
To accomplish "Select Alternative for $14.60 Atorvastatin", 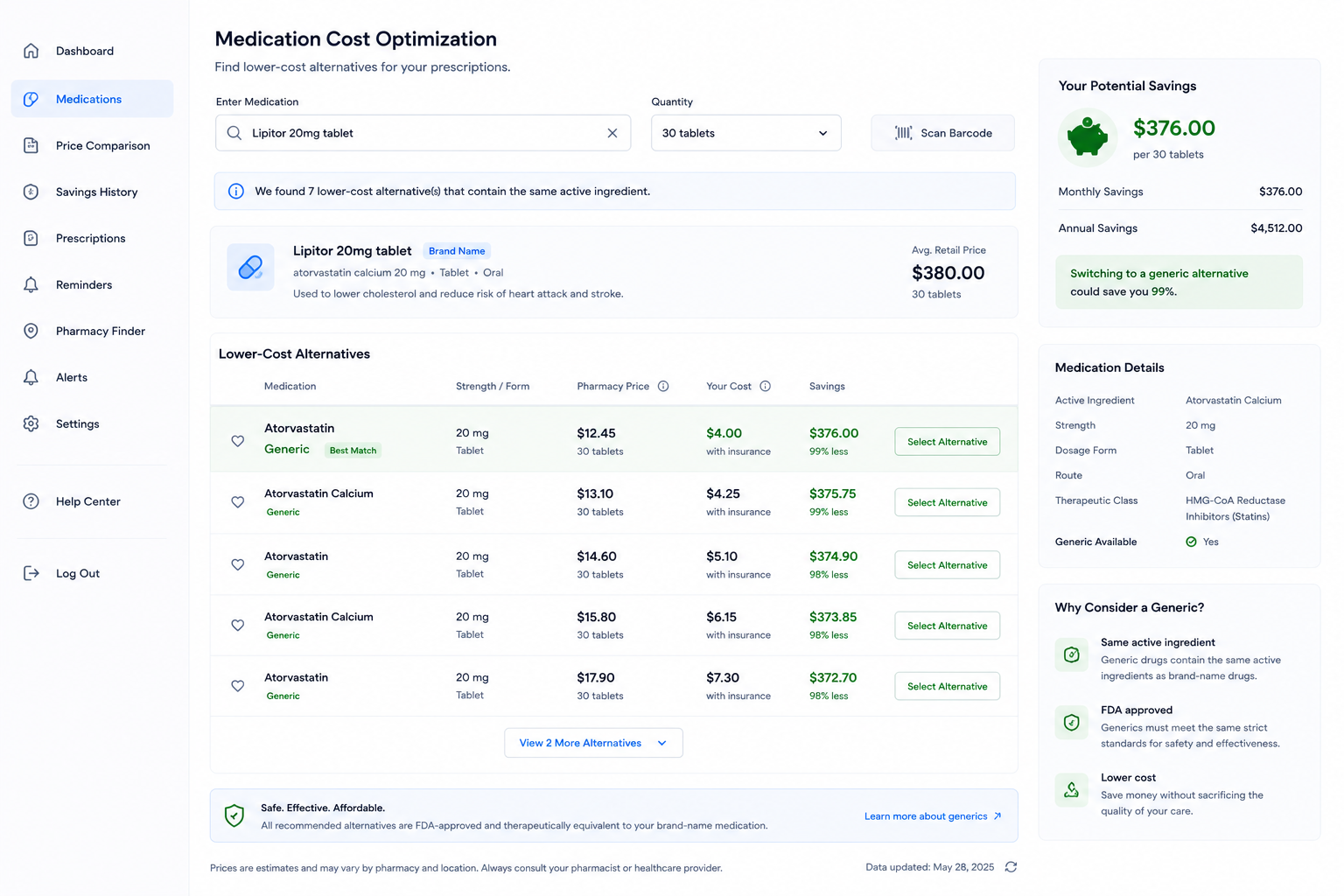I will pos(947,565).
